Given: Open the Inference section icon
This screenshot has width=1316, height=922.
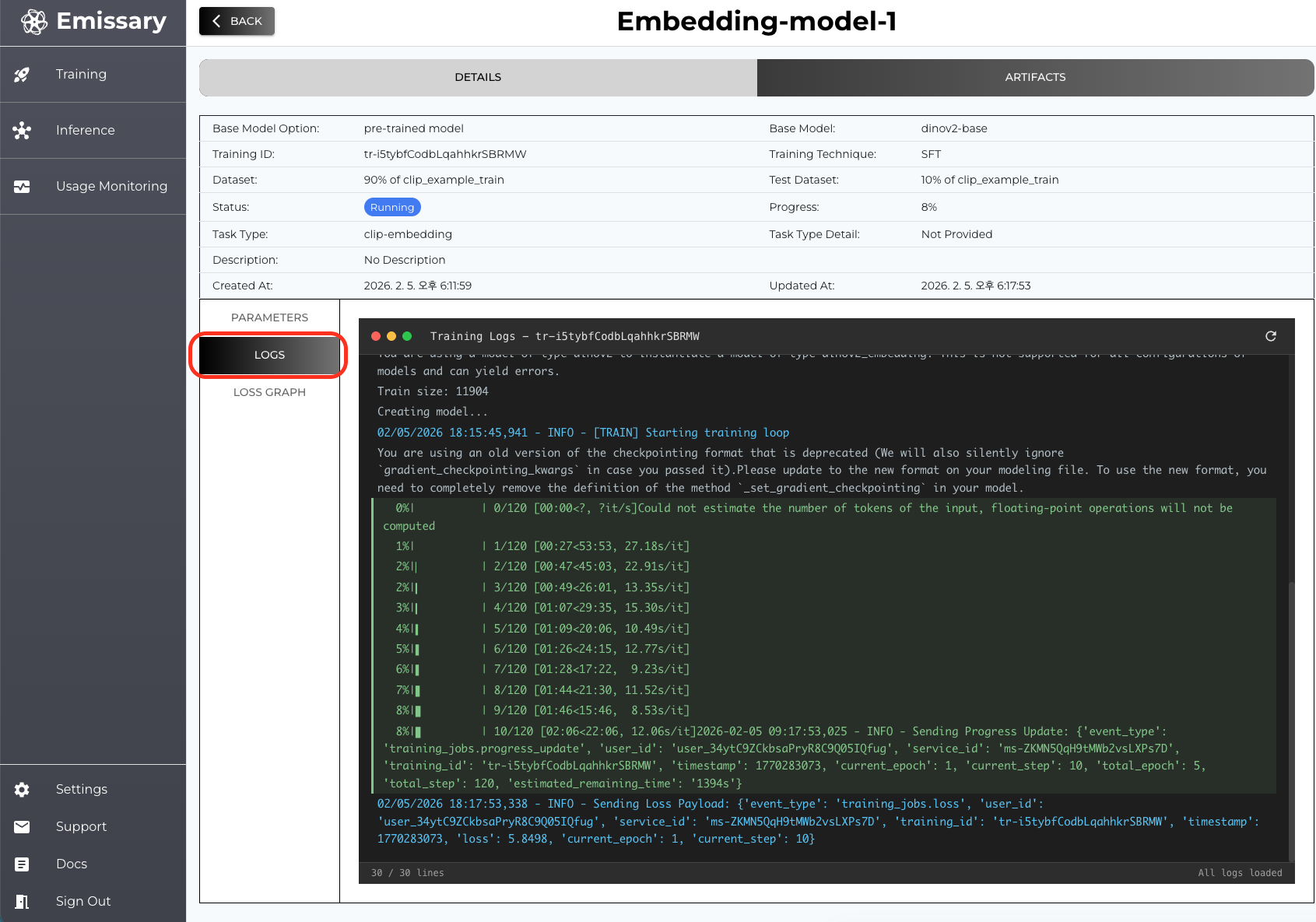Looking at the screenshot, I should pos(21,130).
